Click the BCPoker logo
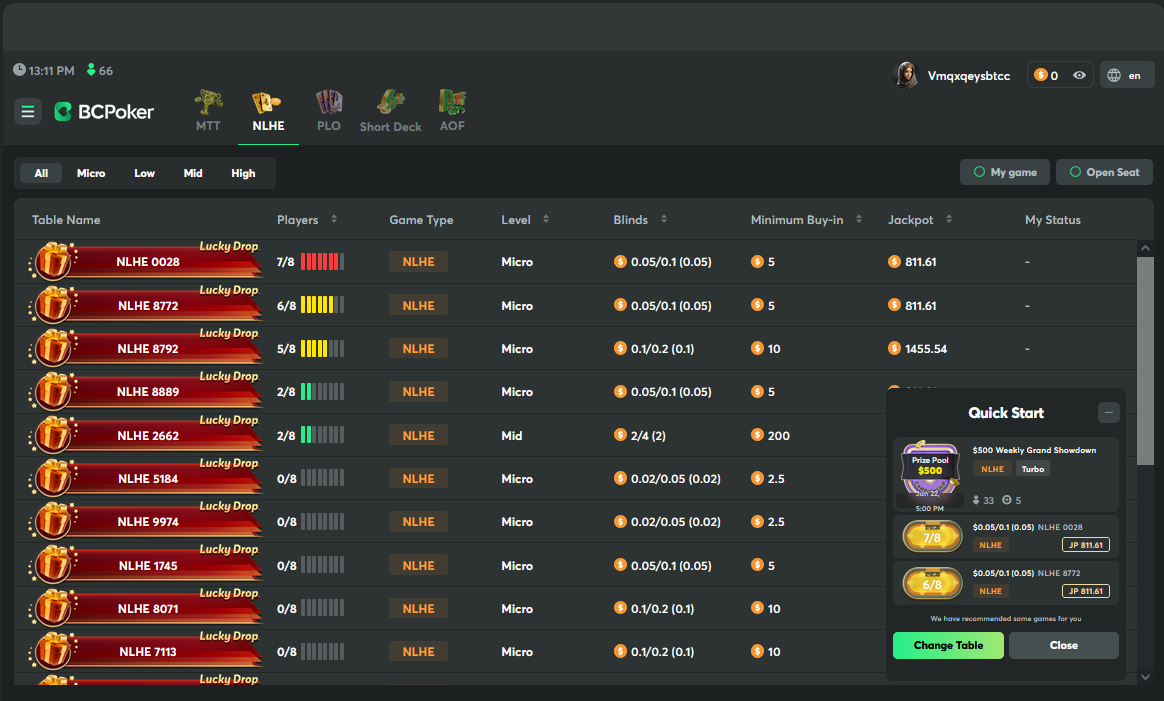This screenshot has height=701, width=1164. point(104,112)
